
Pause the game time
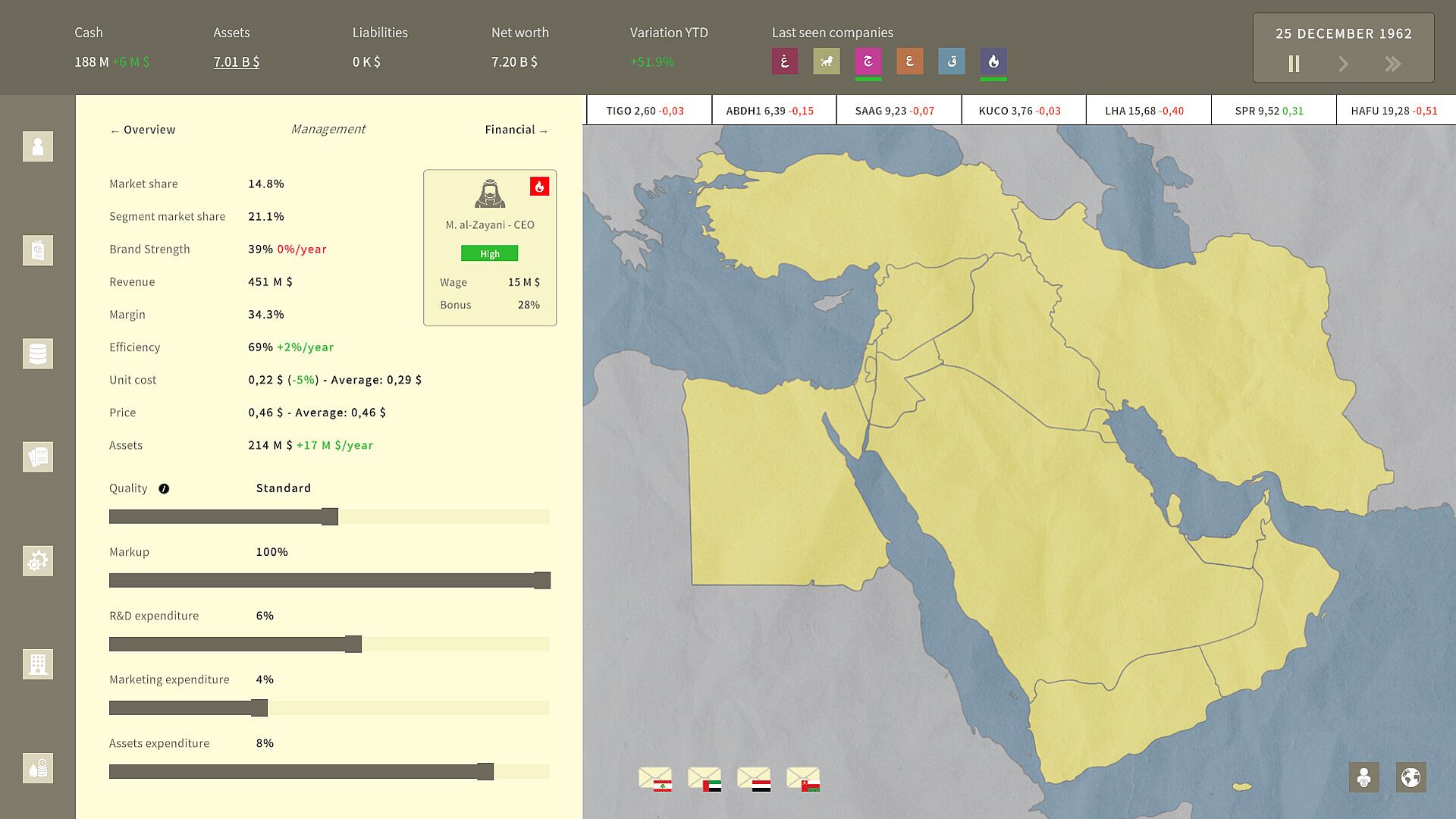(x=1294, y=64)
